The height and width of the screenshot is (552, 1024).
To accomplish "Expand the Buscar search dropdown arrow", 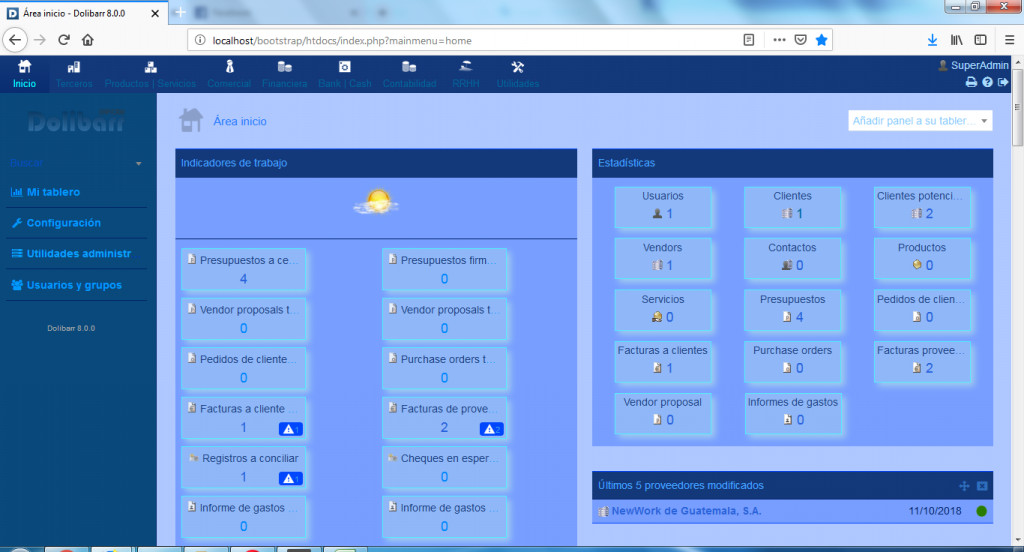I will point(138,163).
